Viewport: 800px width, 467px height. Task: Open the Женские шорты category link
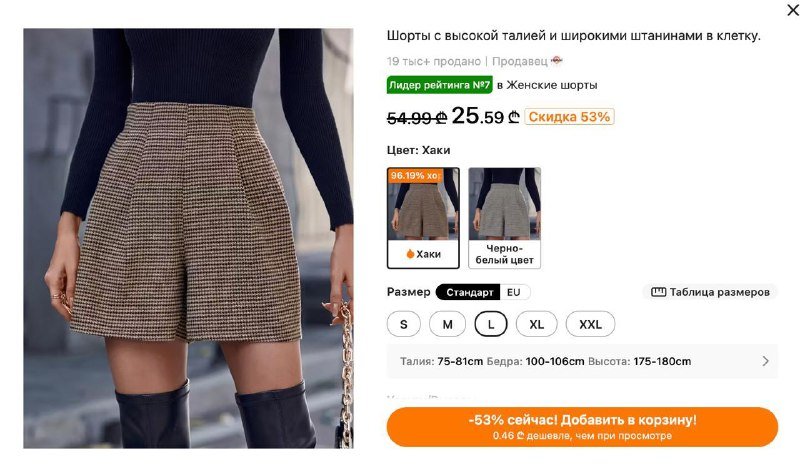click(552, 85)
